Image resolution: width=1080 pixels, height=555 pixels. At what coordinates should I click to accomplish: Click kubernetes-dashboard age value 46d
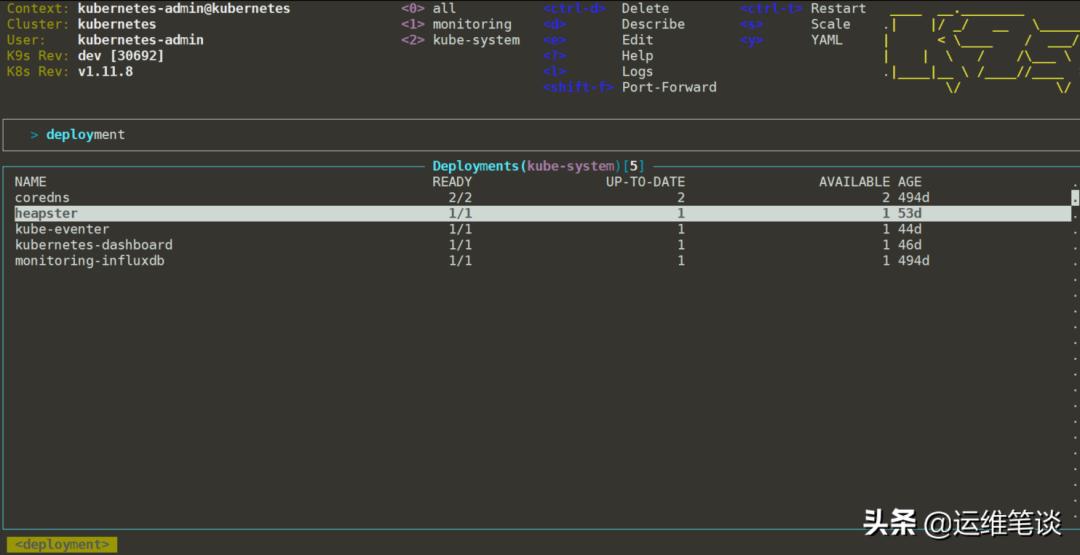coord(909,245)
